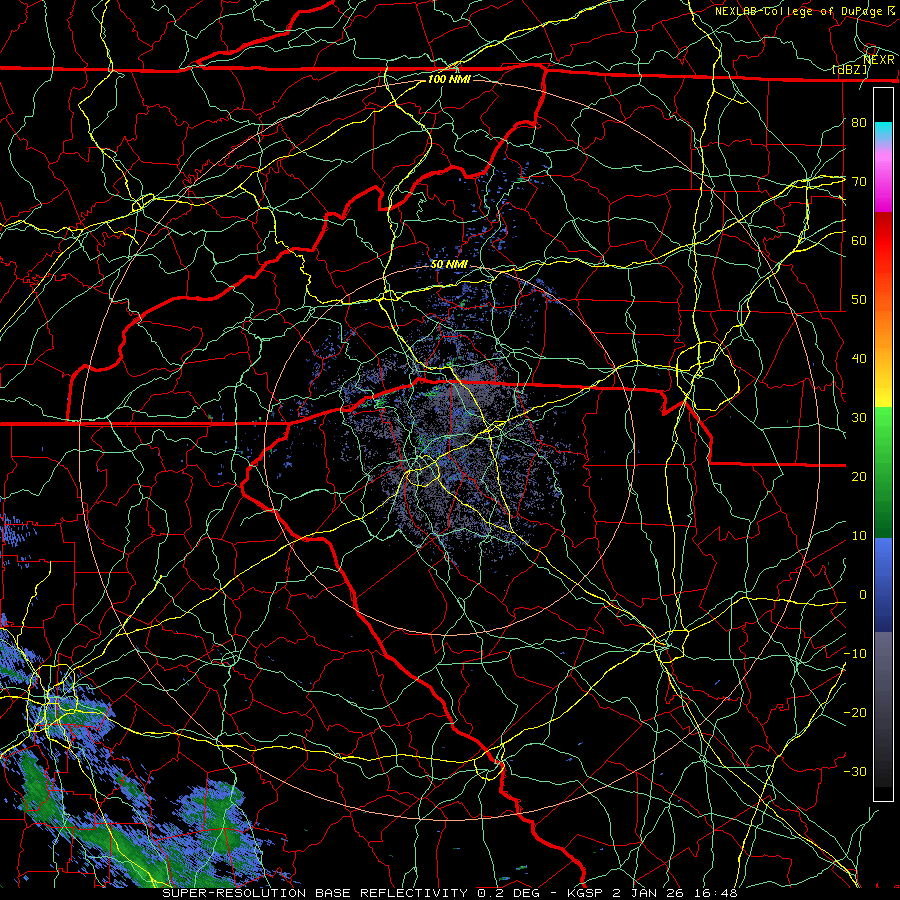Click the 50 value on the dBZ scale
900x900 pixels.
coord(859,300)
